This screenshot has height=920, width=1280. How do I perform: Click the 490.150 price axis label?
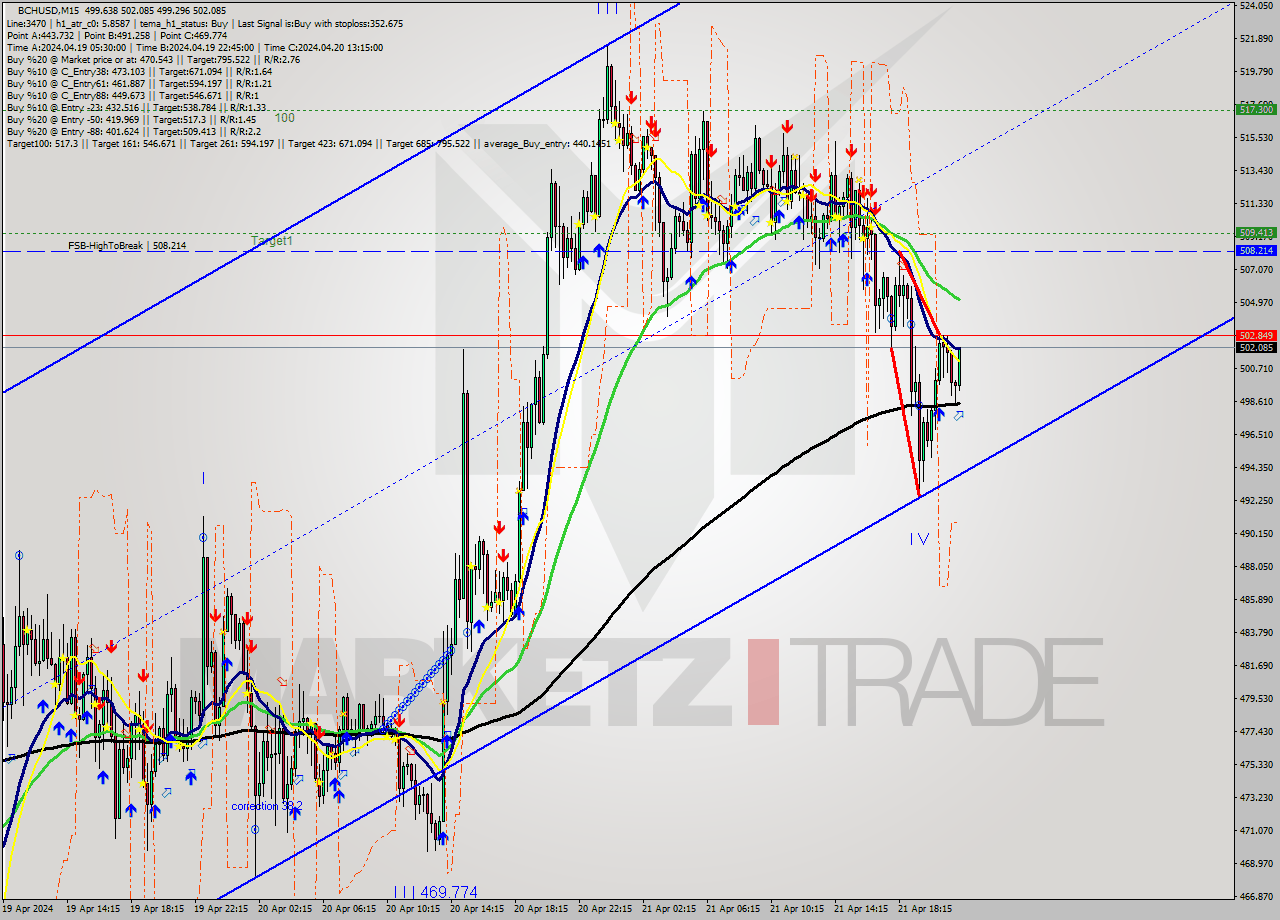[1256, 534]
